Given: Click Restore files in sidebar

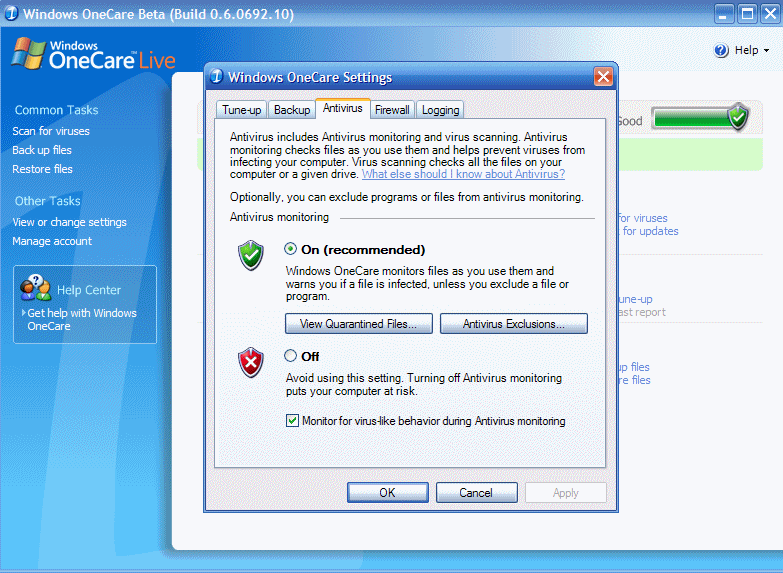Looking at the screenshot, I should (42, 169).
